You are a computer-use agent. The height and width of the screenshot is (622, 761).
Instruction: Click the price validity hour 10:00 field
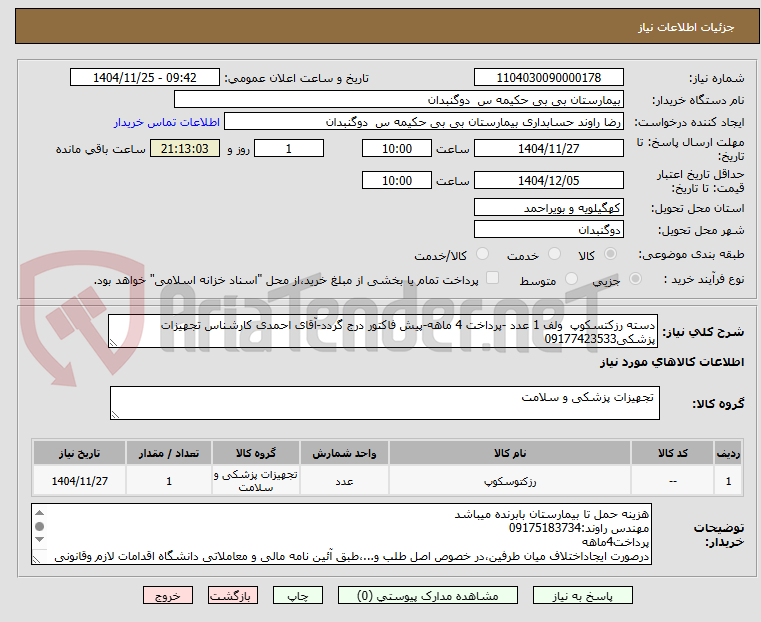pyautogui.click(x=397, y=180)
